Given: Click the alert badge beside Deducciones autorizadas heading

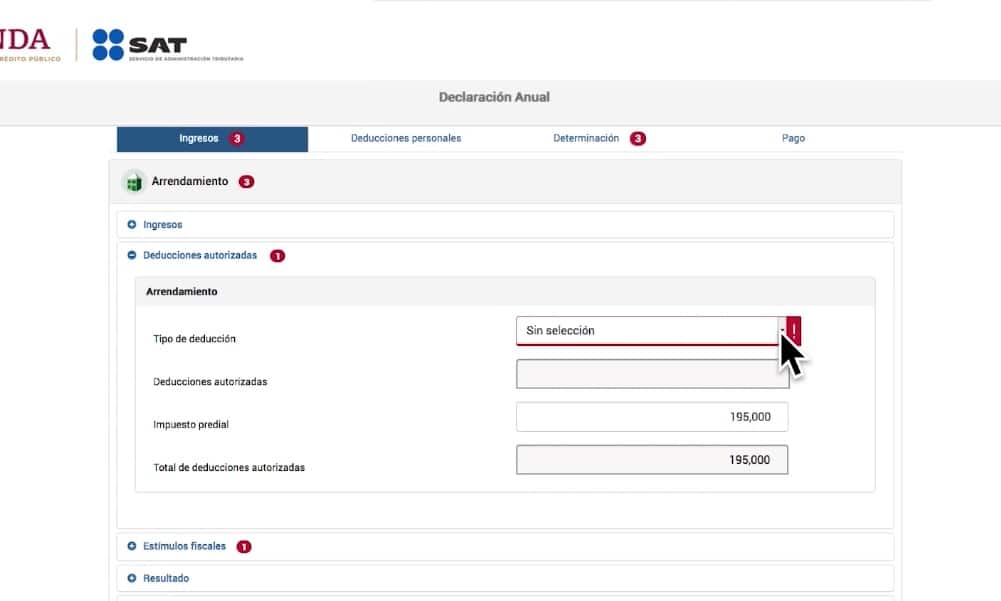Looking at the screenshot, I should tap(277, 256).
